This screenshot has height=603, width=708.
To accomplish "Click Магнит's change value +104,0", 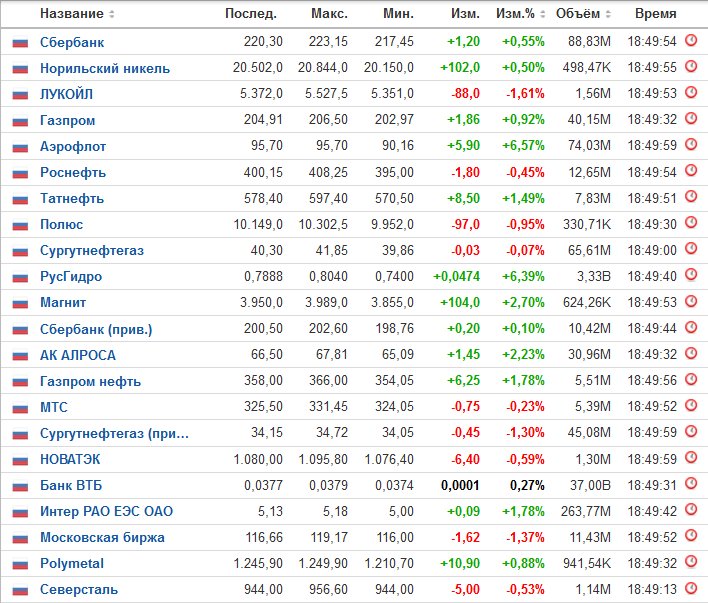I will 460,302.
